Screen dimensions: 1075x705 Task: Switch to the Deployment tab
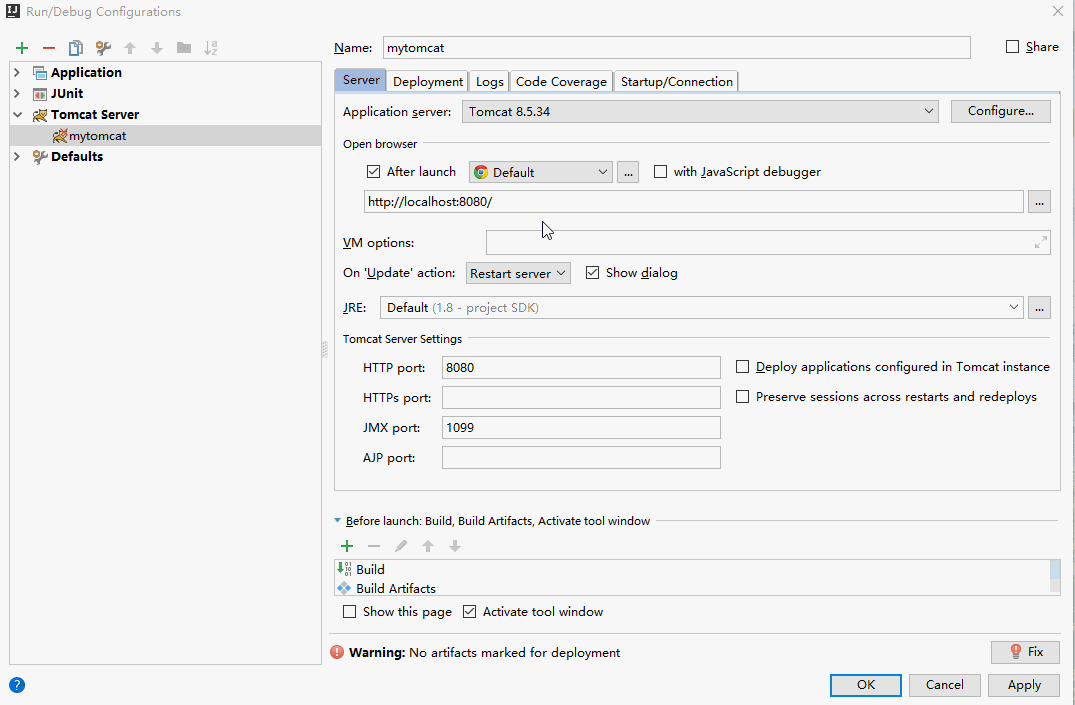point(428,82)
